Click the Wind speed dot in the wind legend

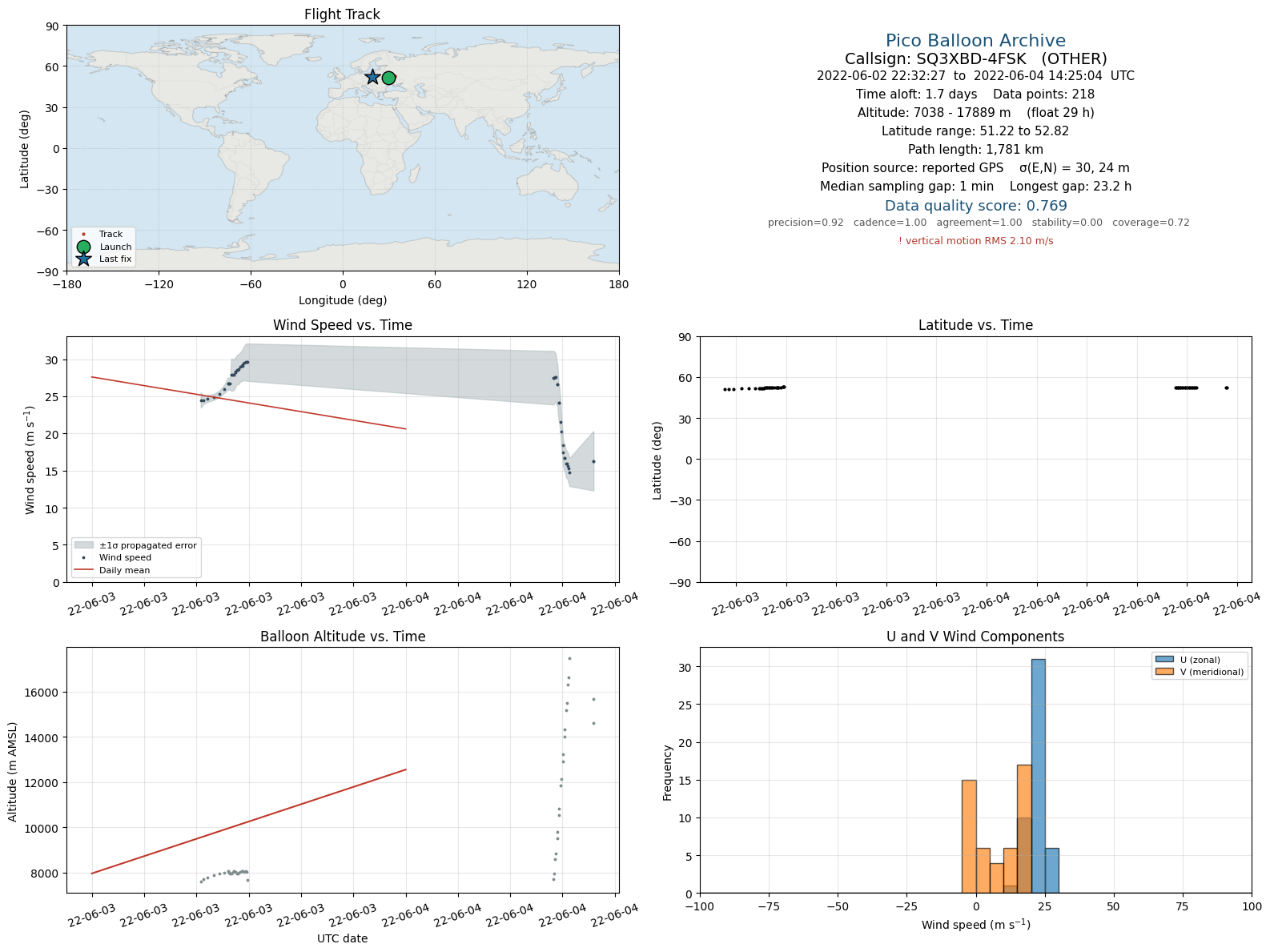[x=83, y=557]
